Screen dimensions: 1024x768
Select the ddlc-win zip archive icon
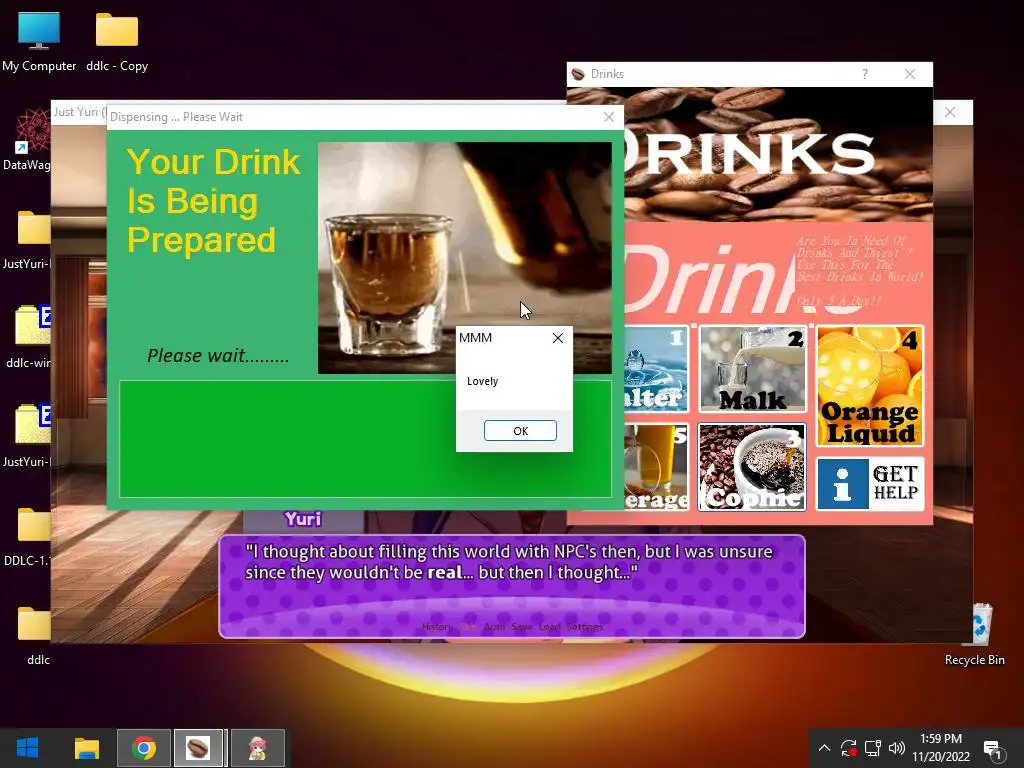[27, 337]
